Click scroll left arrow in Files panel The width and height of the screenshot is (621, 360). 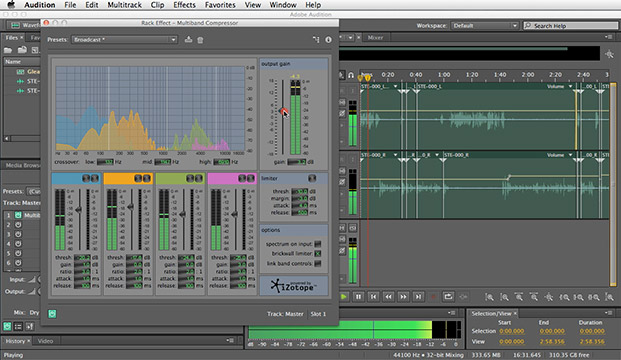pyautogui.click(x=7, y=138)
